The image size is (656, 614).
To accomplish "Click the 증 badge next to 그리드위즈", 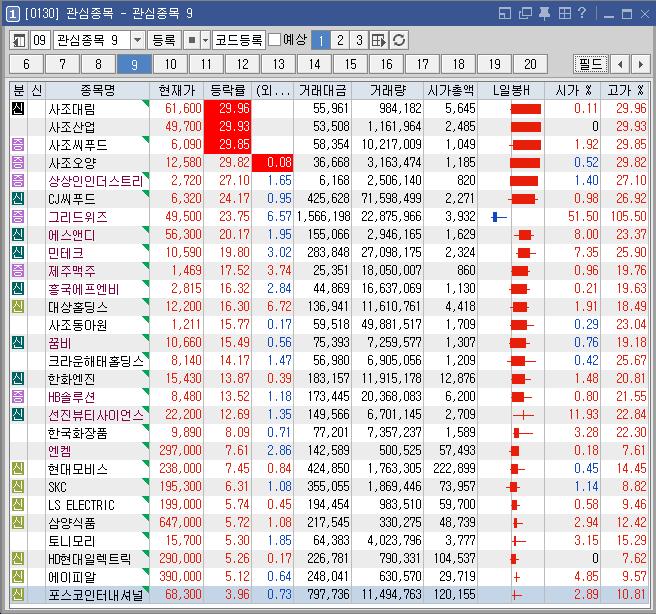I will tap(18, 216).
